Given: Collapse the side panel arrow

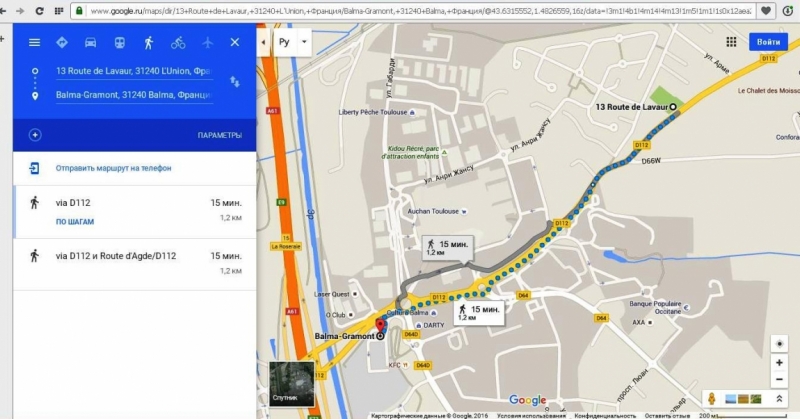Looking at the screenshot, I should (x=263, y=42).
